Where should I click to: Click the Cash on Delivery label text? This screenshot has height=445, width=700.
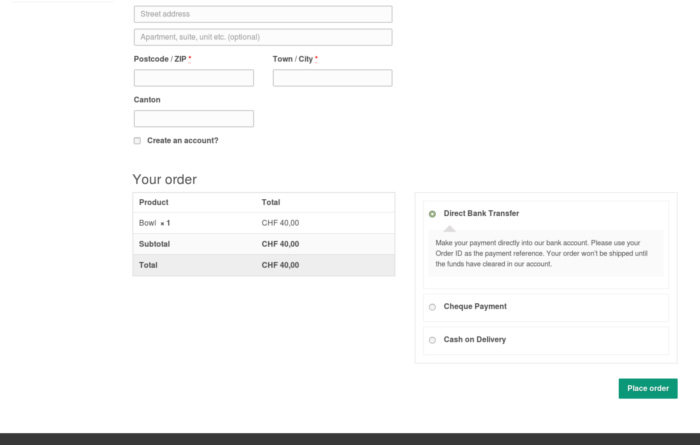[x=474, y=340]
